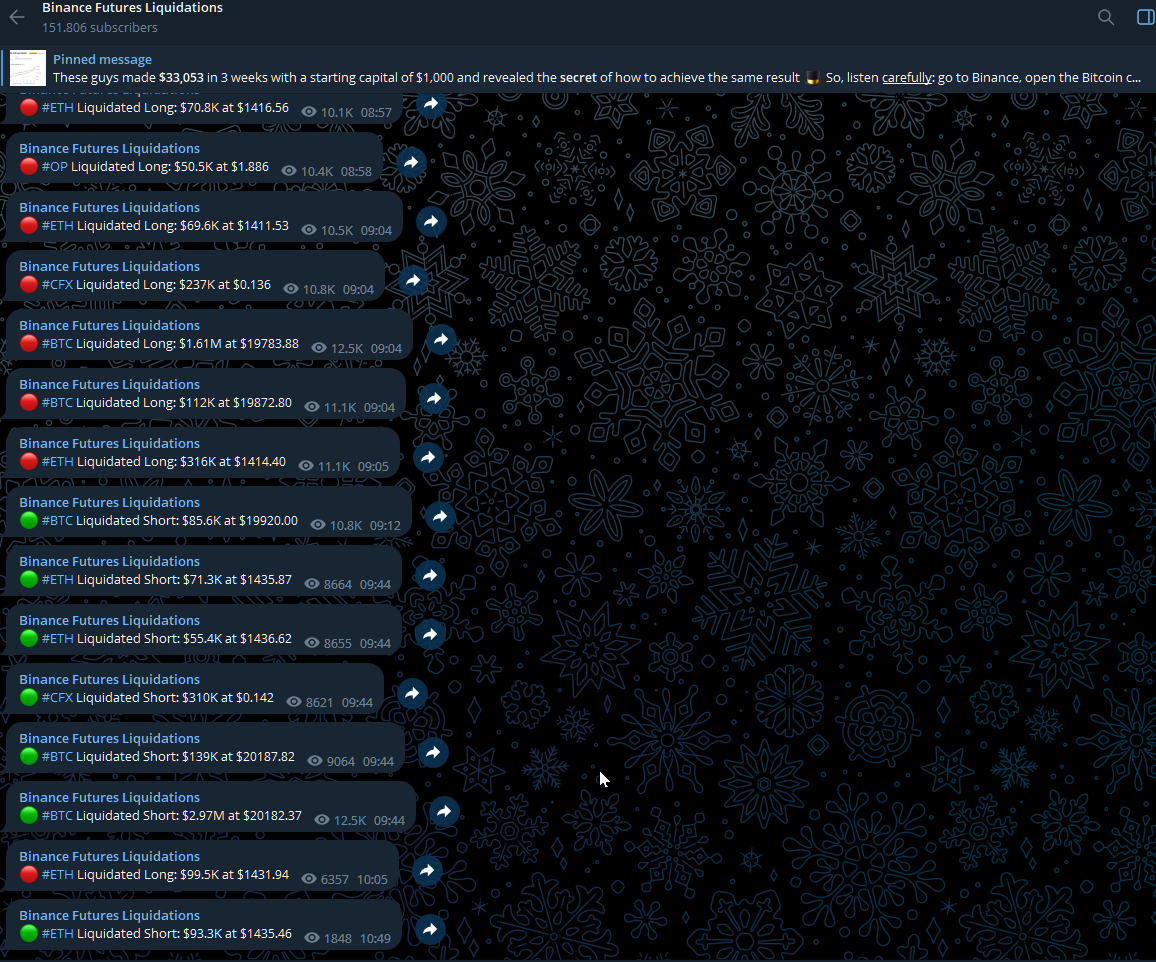Image resolution: width=1156 pixels, height=962 pixels.
Task: Open #ETH hashtag in $1411.53 message
Action: (58, 226)
